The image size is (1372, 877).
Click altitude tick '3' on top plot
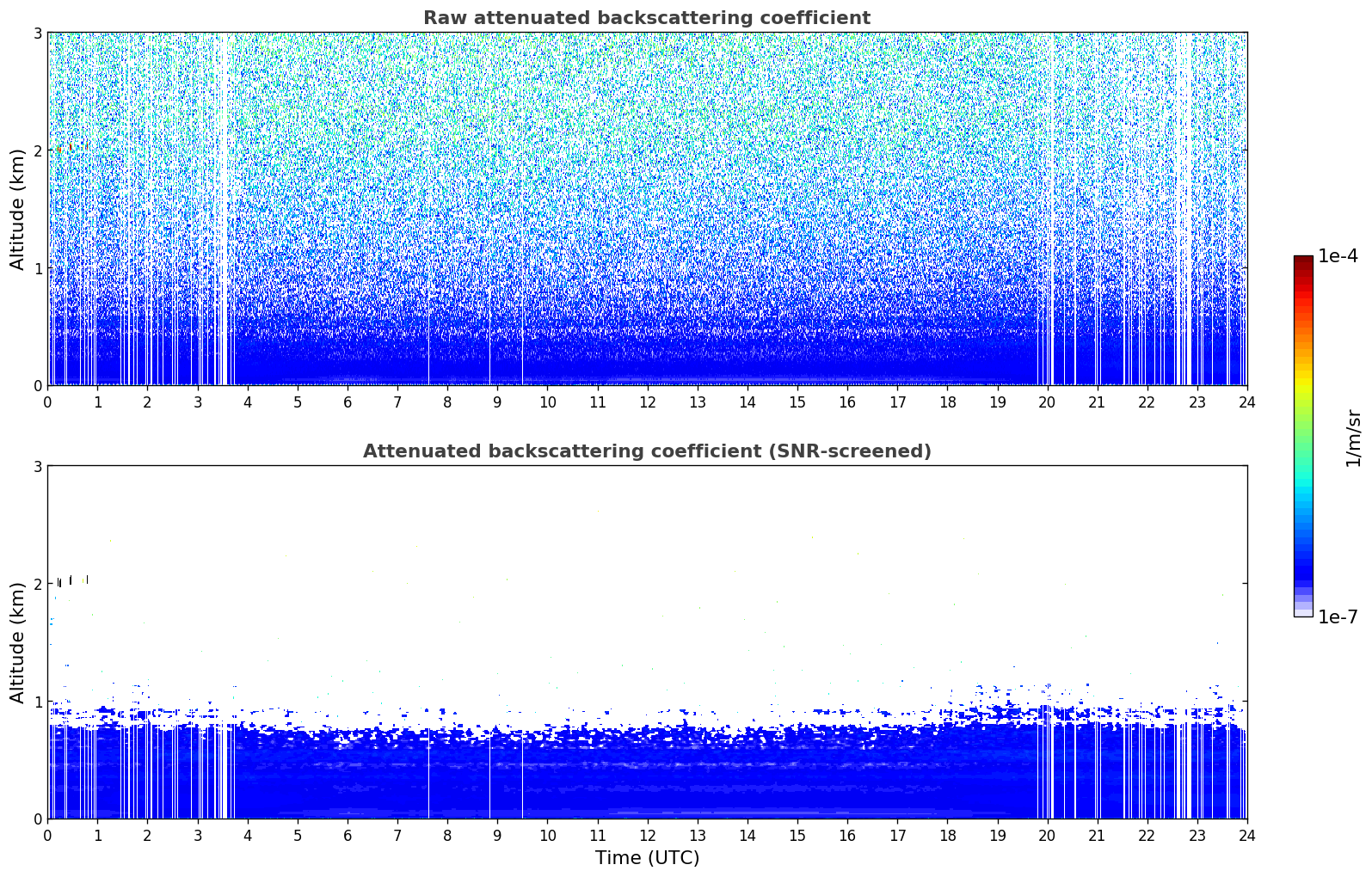click(x=37, y=33)
